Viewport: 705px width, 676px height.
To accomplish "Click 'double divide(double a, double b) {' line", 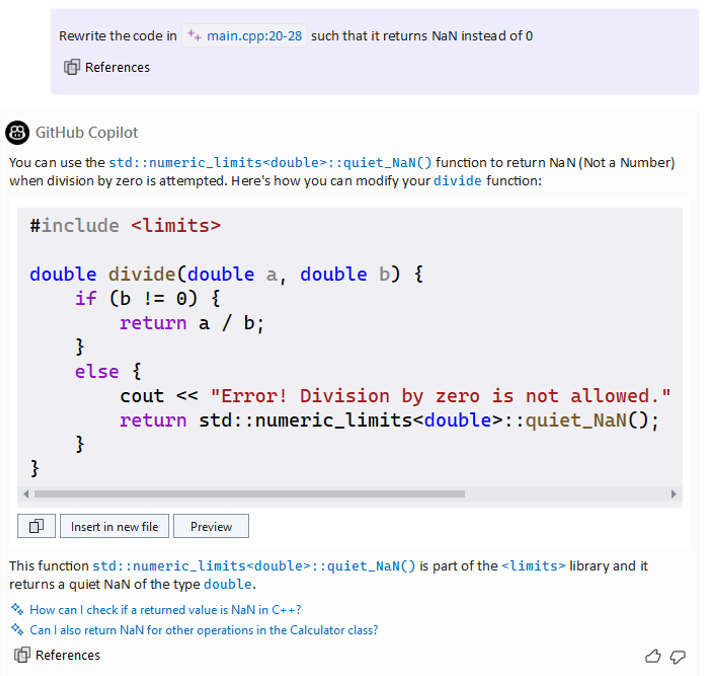I will pos(226,274).
